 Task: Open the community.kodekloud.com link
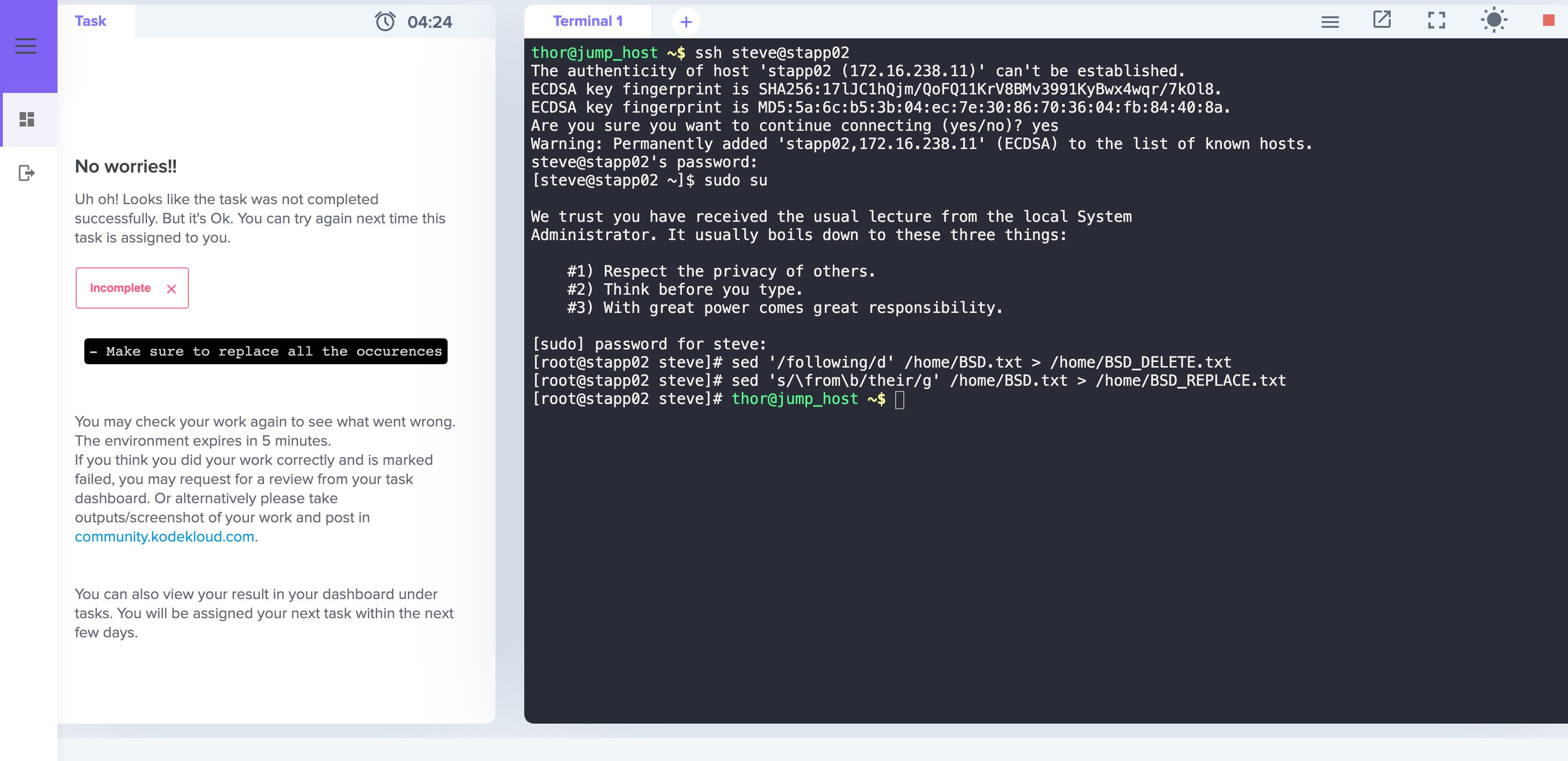[x=164, y=536]
